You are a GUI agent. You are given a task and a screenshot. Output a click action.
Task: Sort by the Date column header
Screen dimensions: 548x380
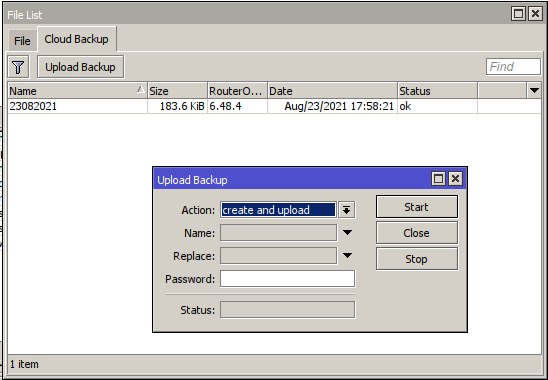pos(332,91)
